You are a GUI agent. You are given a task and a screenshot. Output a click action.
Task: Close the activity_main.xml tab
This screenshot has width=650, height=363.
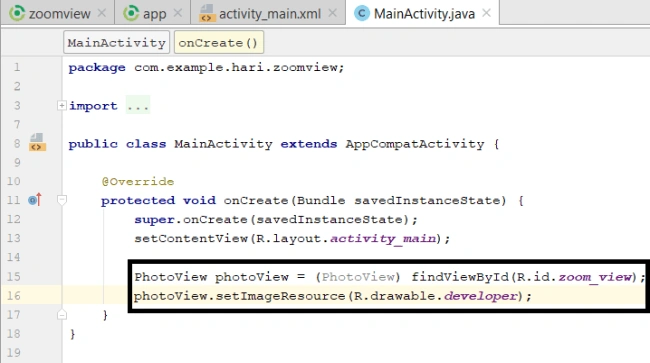[x=332, y=13]
